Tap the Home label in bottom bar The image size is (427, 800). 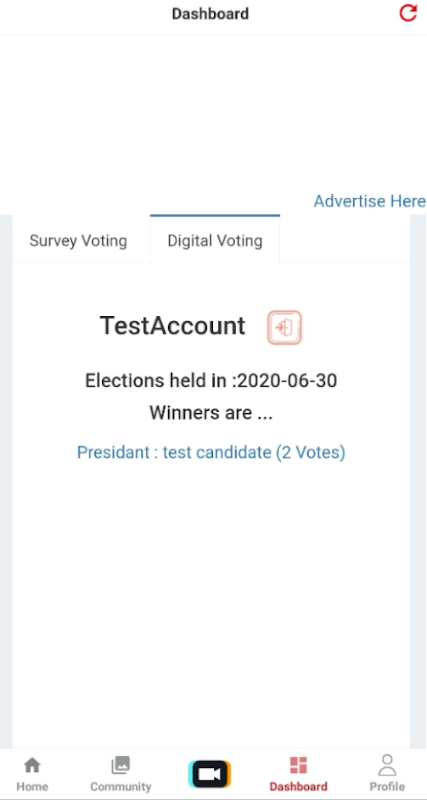click(32, 786)
